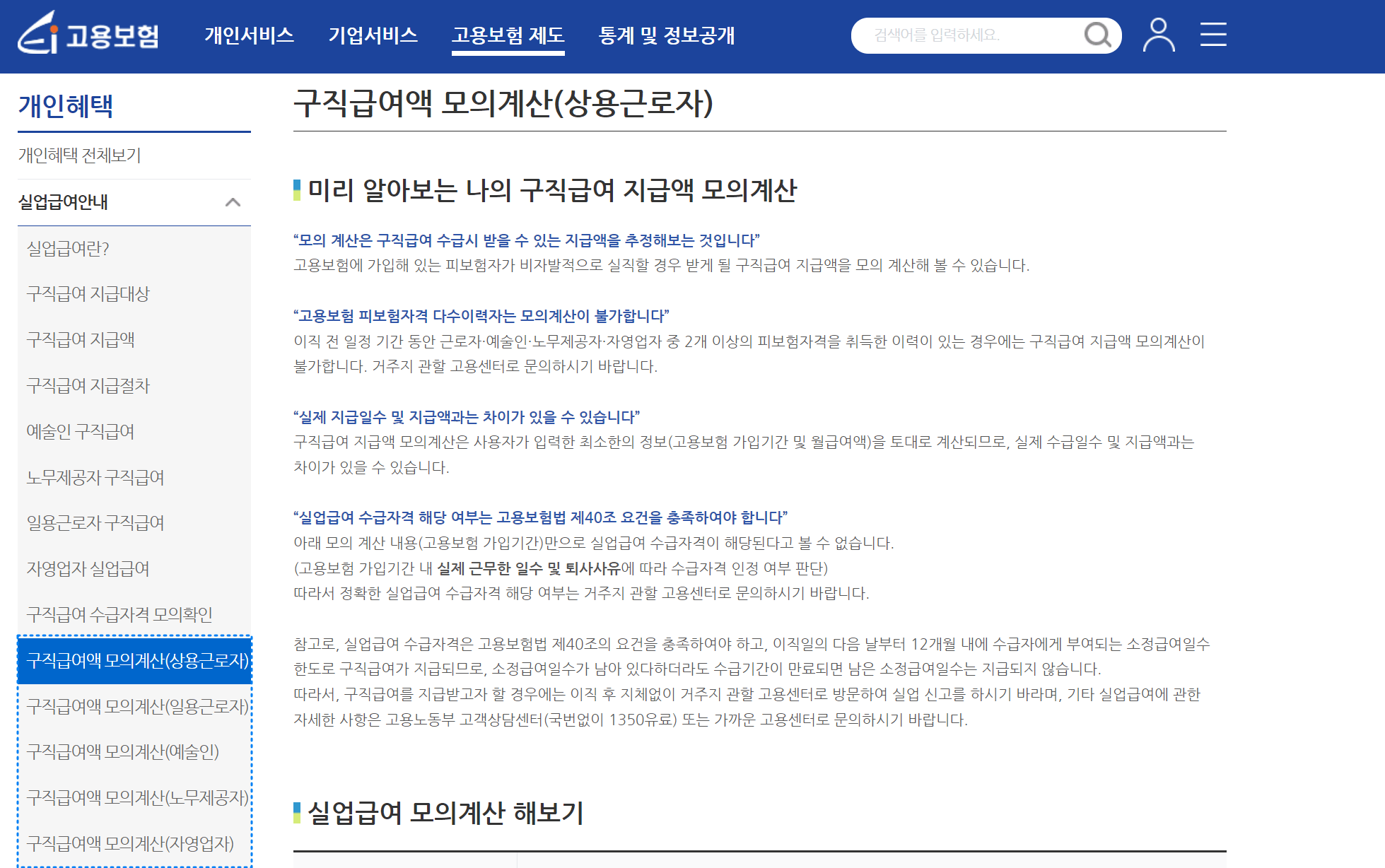Open 구직급여 수급자격 모의확인
Viewport: 1385px width, 868px height.
pyautogui.click(x=122, y=614)
